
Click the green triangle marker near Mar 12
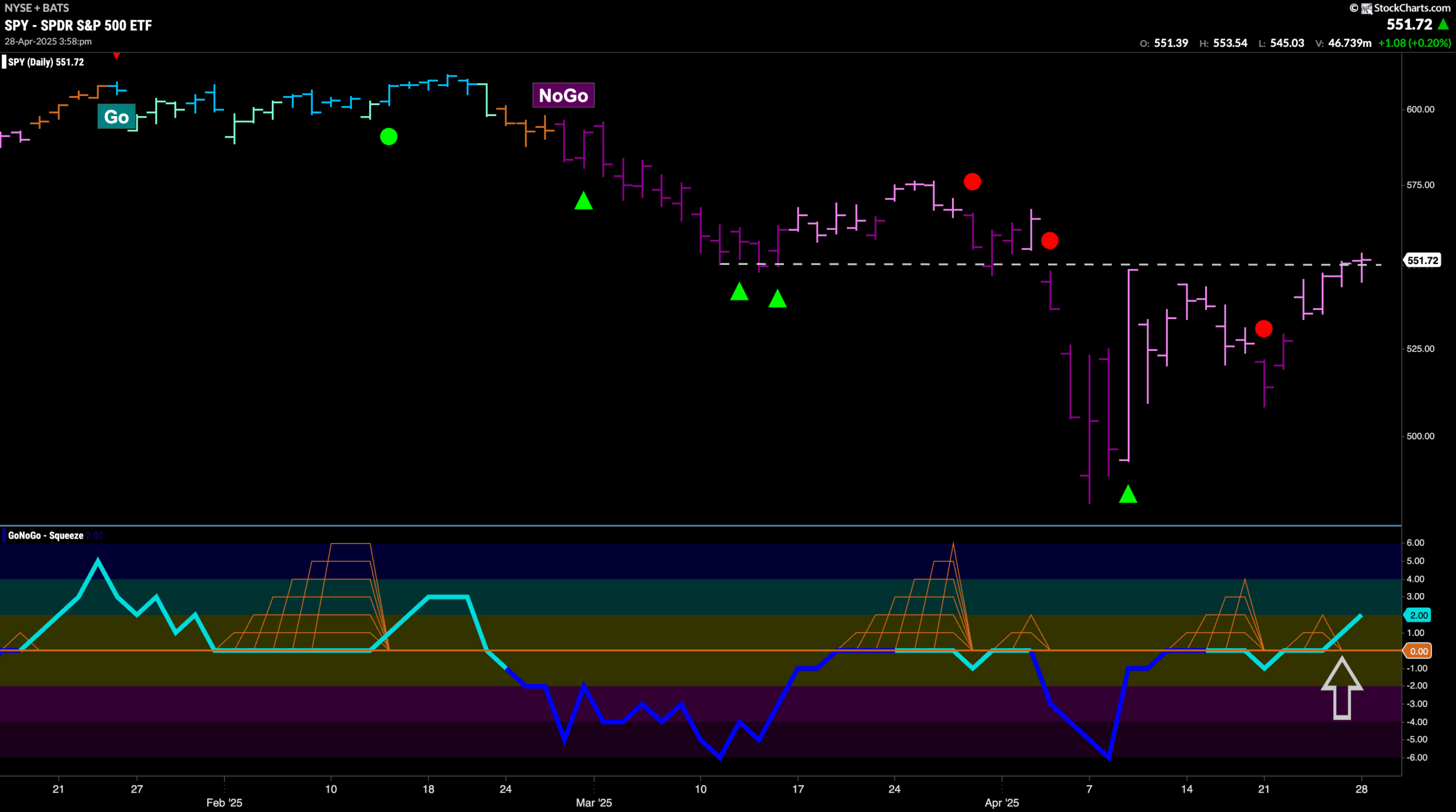pyautogui.click(x=739, y=291)
